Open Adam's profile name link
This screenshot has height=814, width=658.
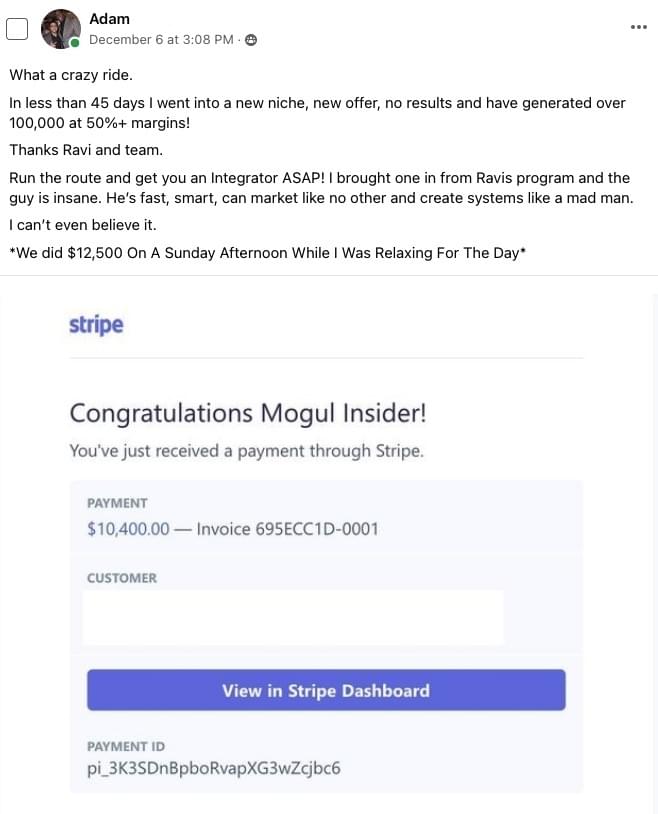(x=109, y=19)
